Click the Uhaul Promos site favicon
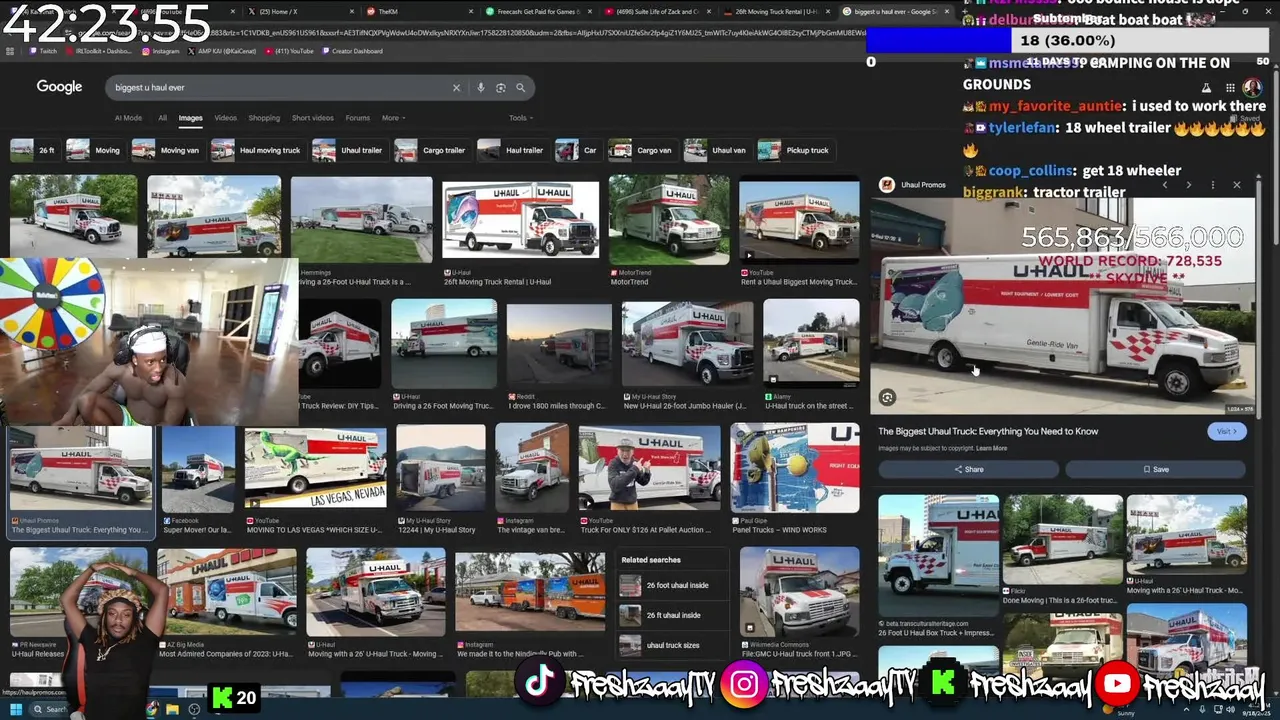The image size is (1280, 720). (886, 185)
